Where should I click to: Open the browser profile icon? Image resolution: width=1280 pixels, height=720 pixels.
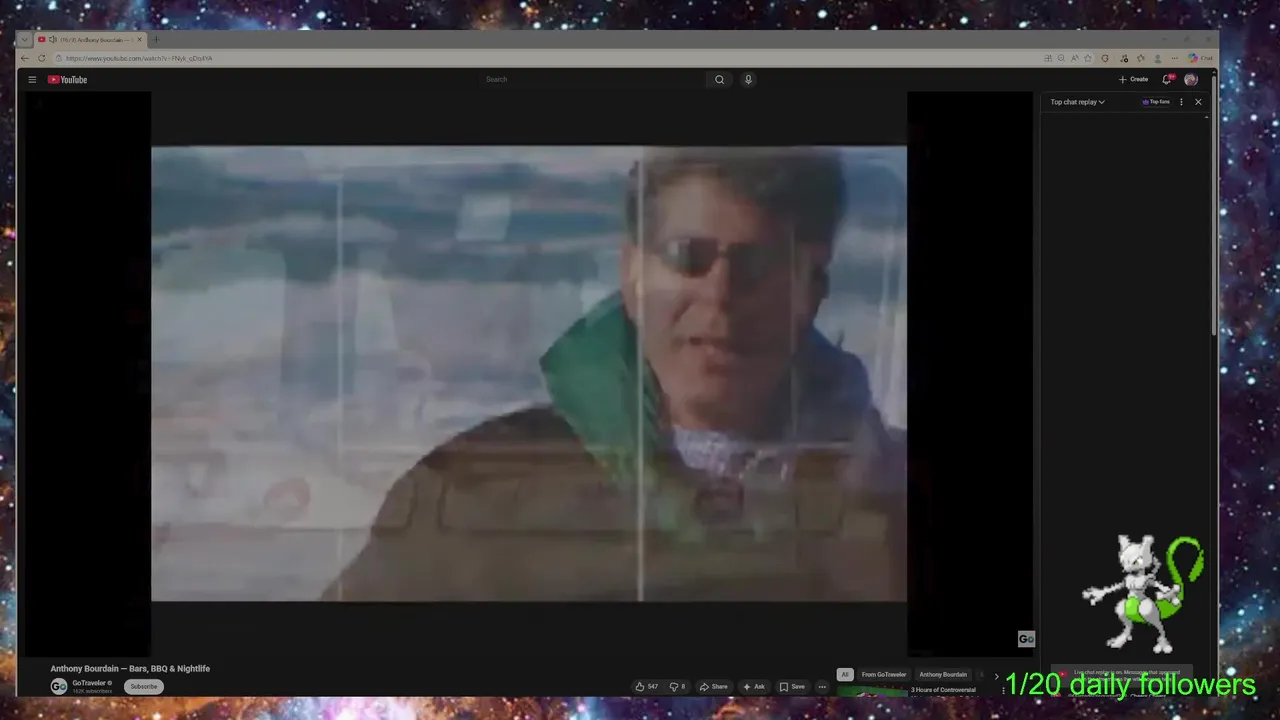(1158, 58)
